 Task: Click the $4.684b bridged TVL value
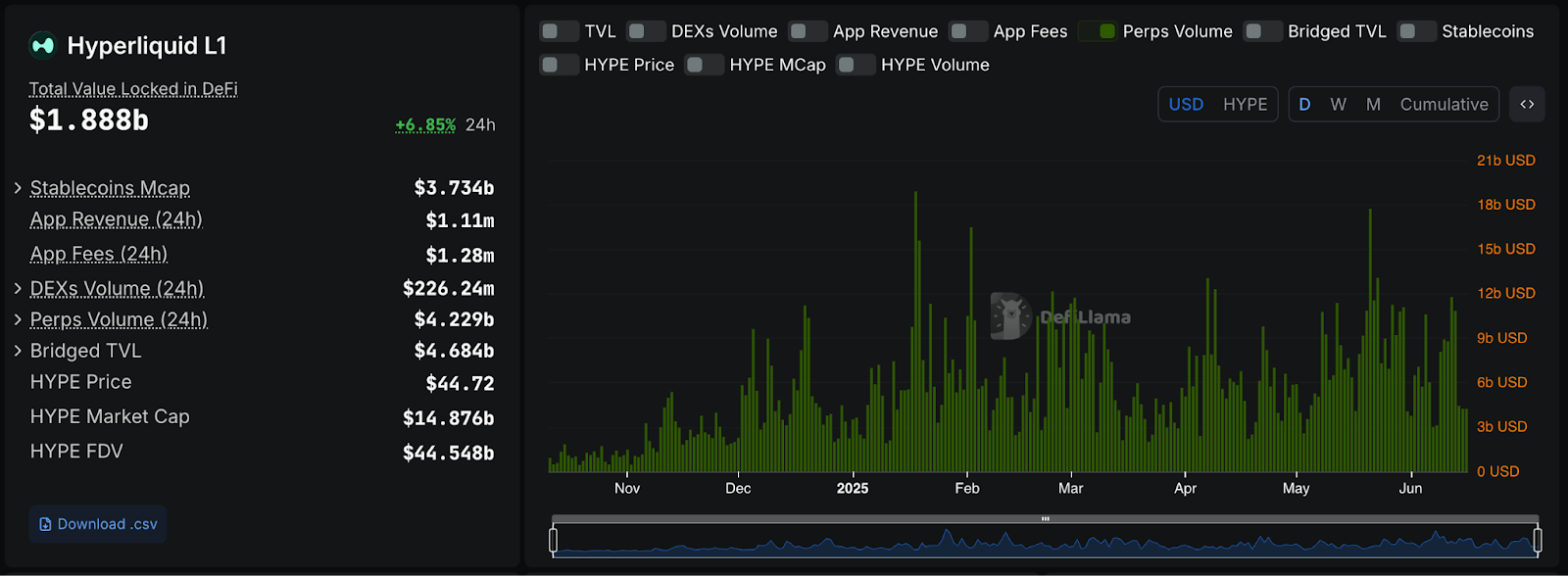[x=454, y=351]
